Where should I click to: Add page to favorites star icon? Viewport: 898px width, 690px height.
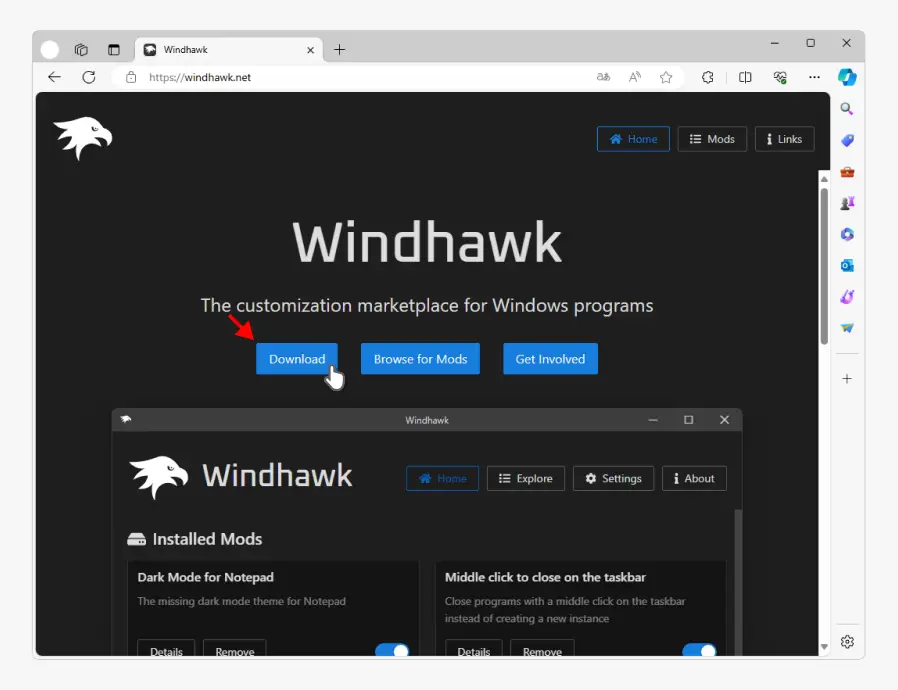[x=665, y=77]
